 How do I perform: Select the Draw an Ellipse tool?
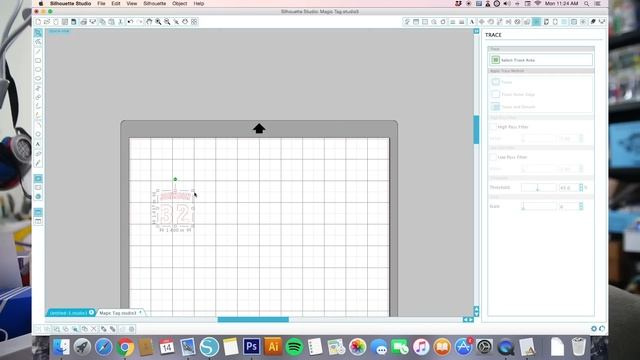[x=38, y=78]
